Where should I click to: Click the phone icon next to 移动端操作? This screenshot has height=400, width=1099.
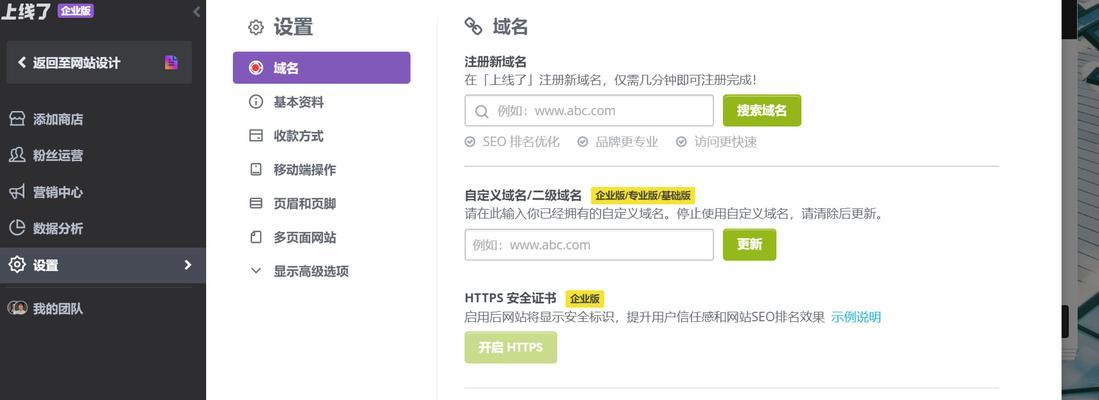click(x=256, y=170)
